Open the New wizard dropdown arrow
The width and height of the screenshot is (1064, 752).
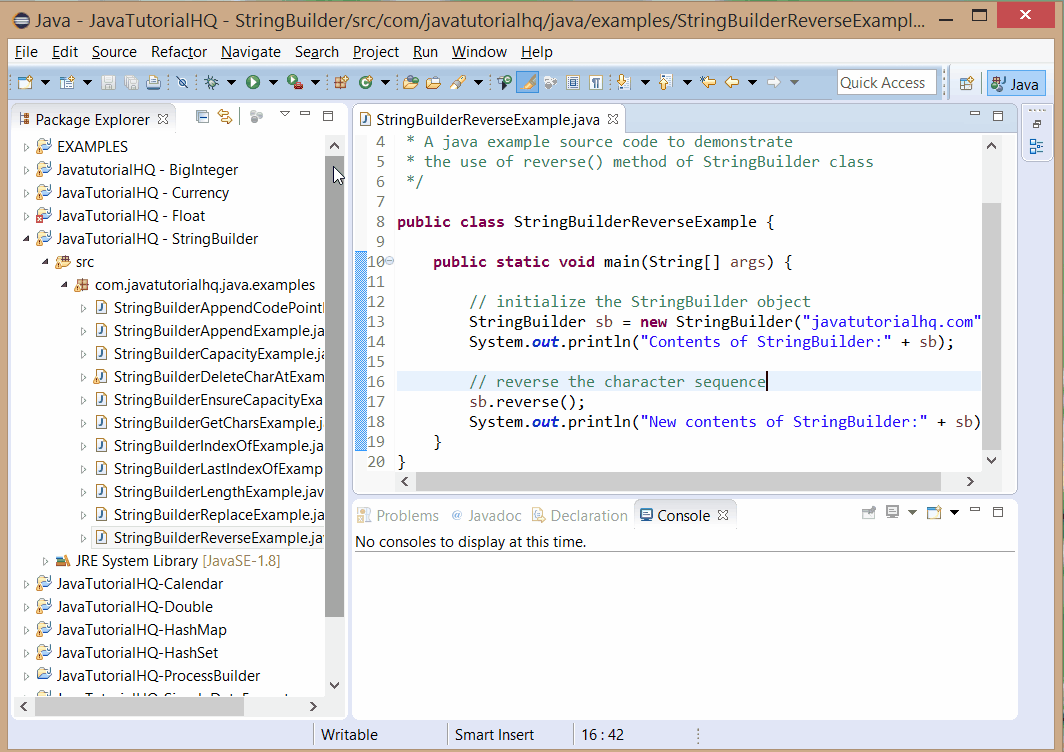pos(43,82)
